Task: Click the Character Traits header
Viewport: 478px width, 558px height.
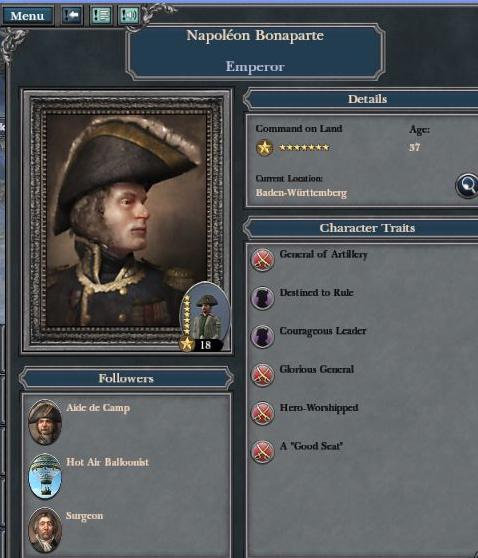Action: point(367,228)
